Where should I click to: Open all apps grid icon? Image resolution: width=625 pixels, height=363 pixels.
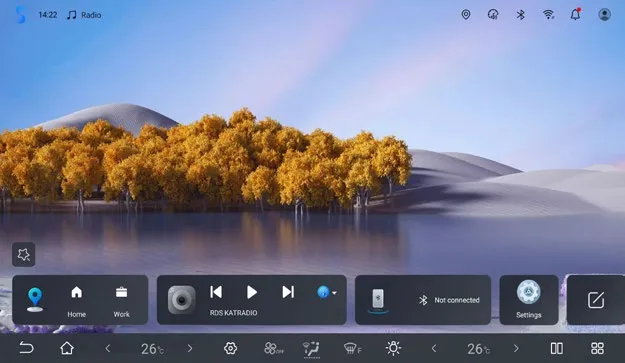597,348
